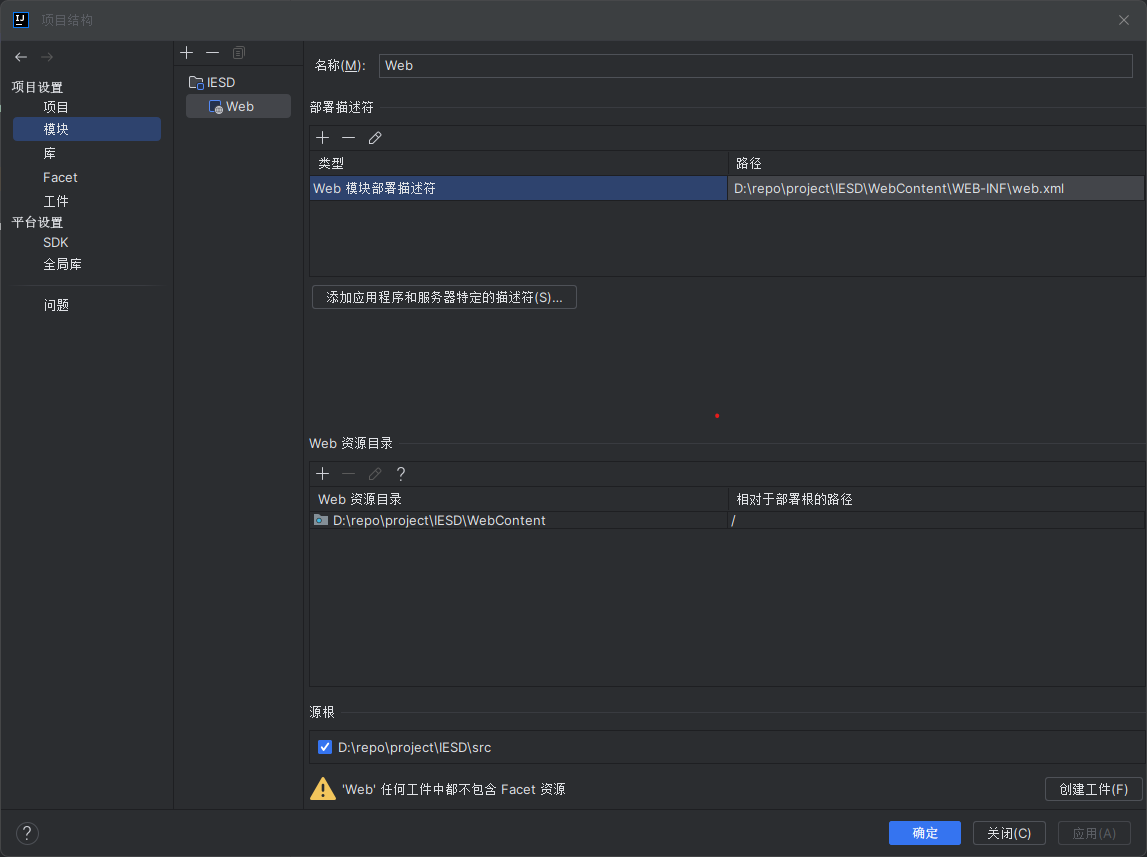The width and height of the screenshot is (1147, 857).
Task: Select the 模块 settings page
Action: [87, 129]
